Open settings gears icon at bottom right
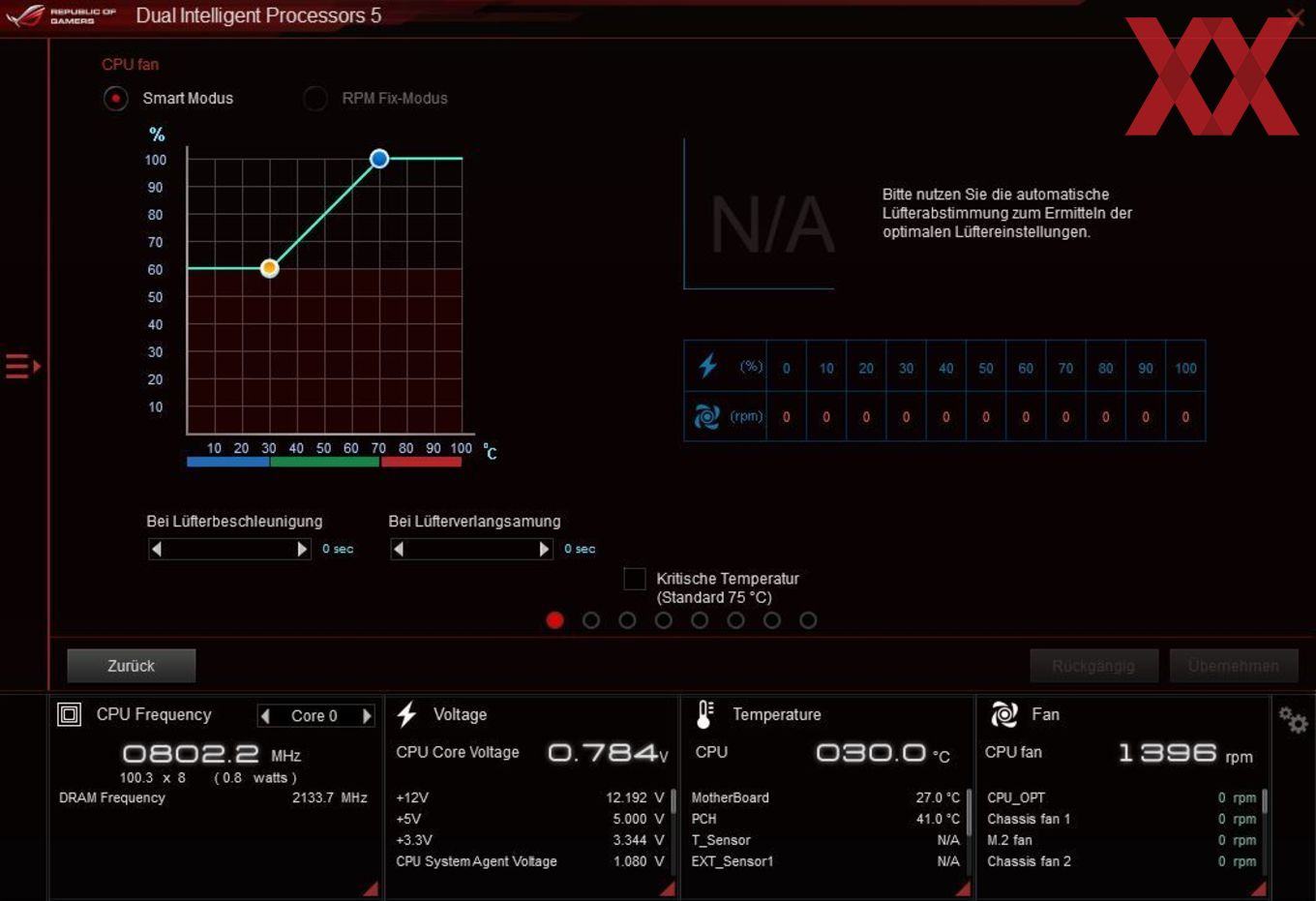Image resolution: width=1316 pixels, height=901 pixels. click(1293, 719)
